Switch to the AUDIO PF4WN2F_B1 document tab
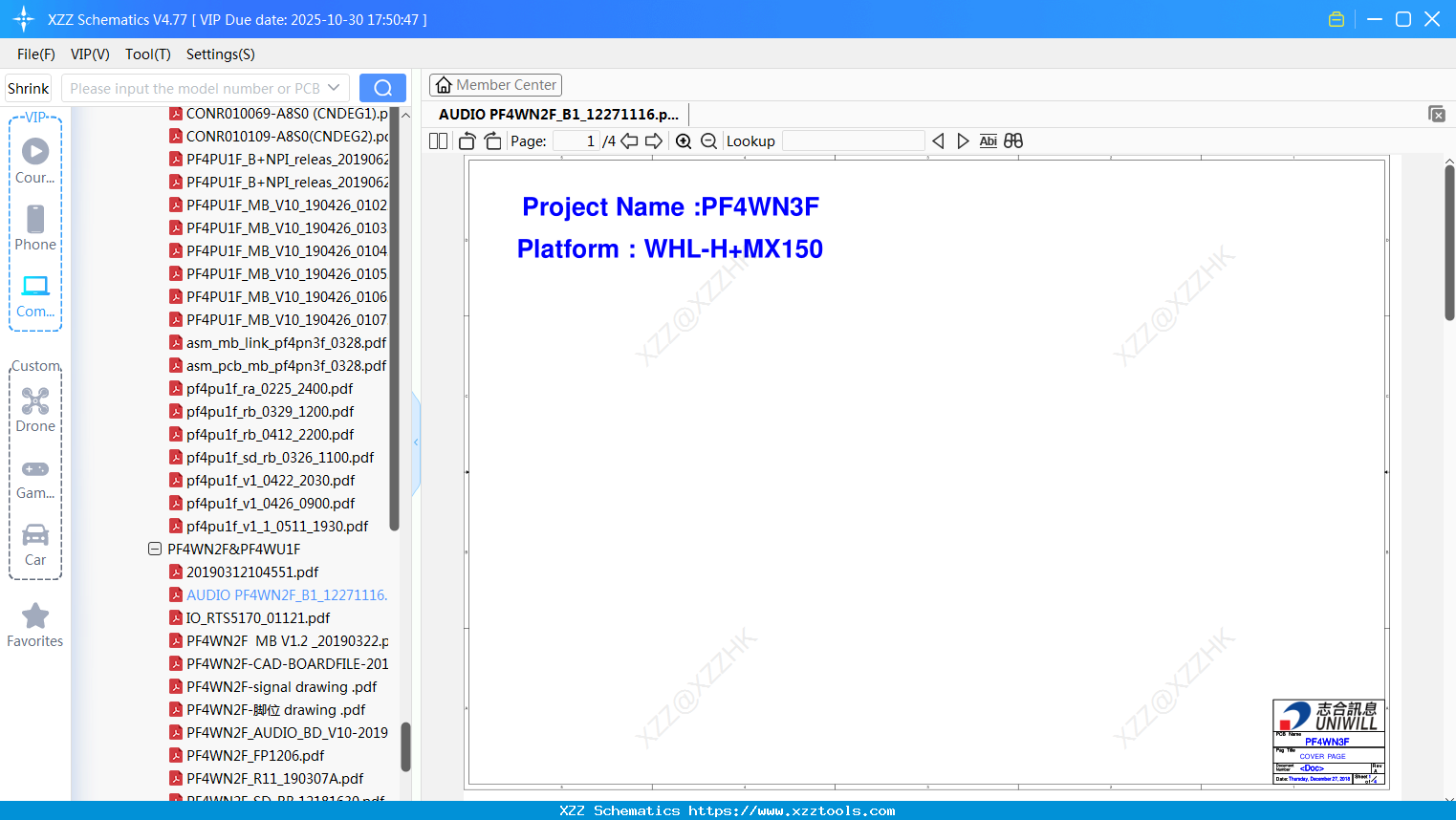1456x820 pixels. tap(558, 115)
